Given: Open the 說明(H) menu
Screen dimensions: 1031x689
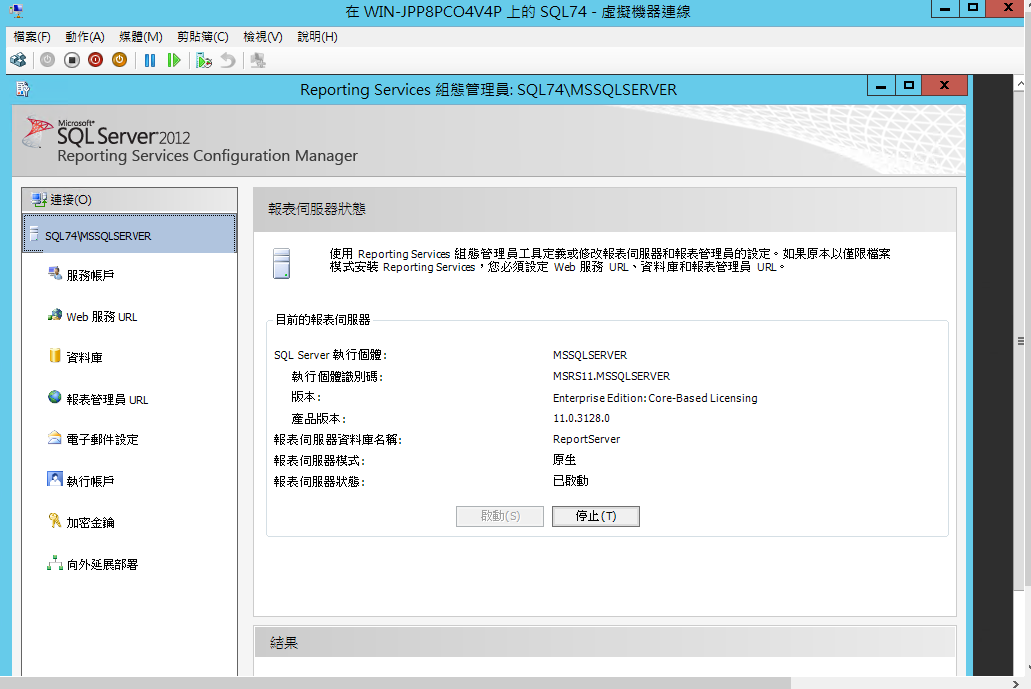Looking at the screenshot, I should point(317,37).
